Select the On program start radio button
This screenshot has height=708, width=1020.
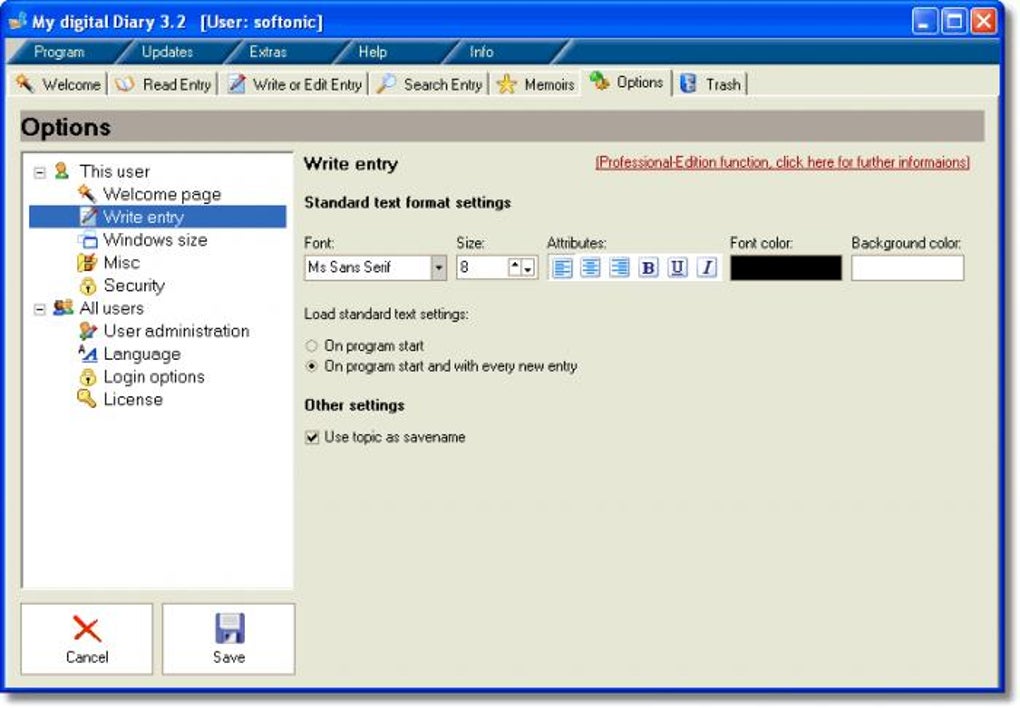(x=312, y=346)
